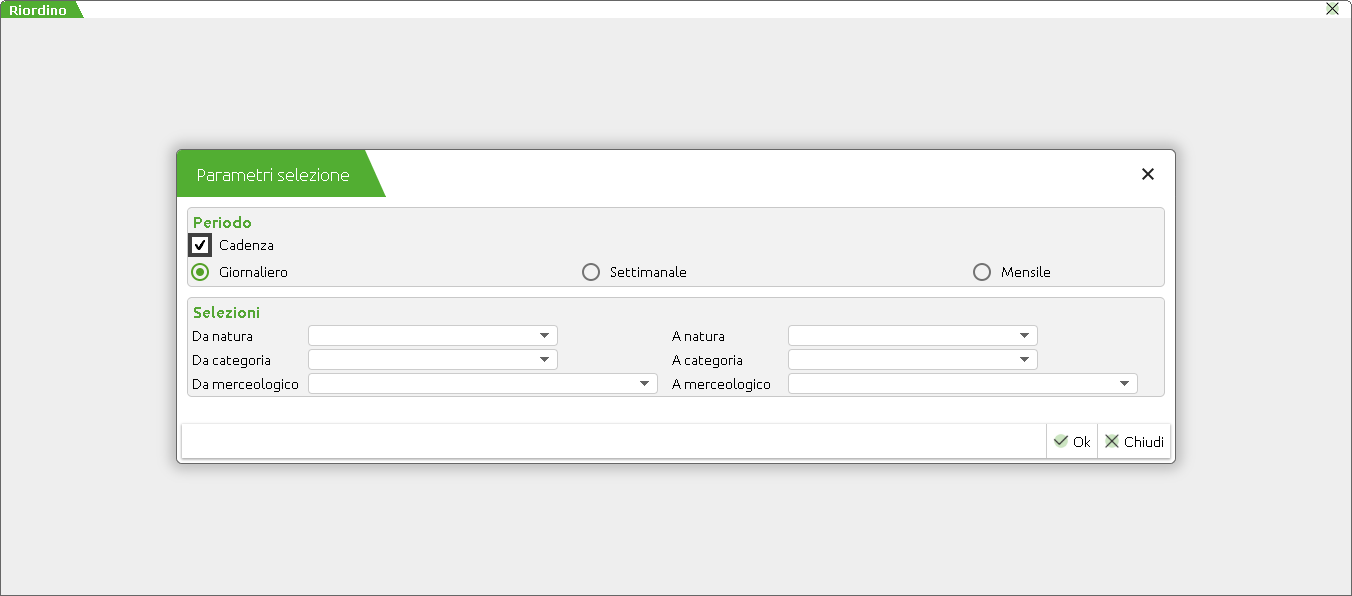Image resolution: width=1352 pixels, height=596 pixels.
Task: Expand the Da natura dropdown arrow
Action: tap(544, 336)
